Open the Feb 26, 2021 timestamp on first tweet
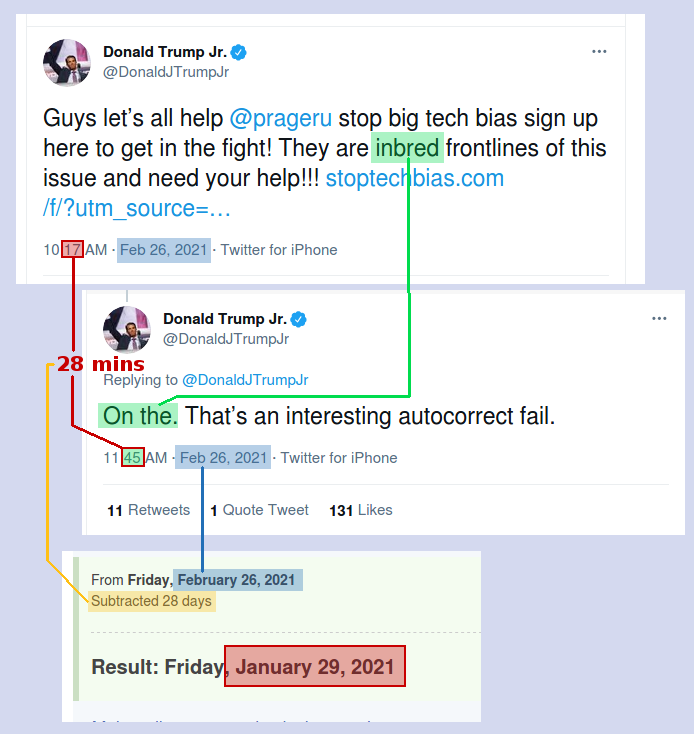Screen dimensions: 694x734 [164, 250]
